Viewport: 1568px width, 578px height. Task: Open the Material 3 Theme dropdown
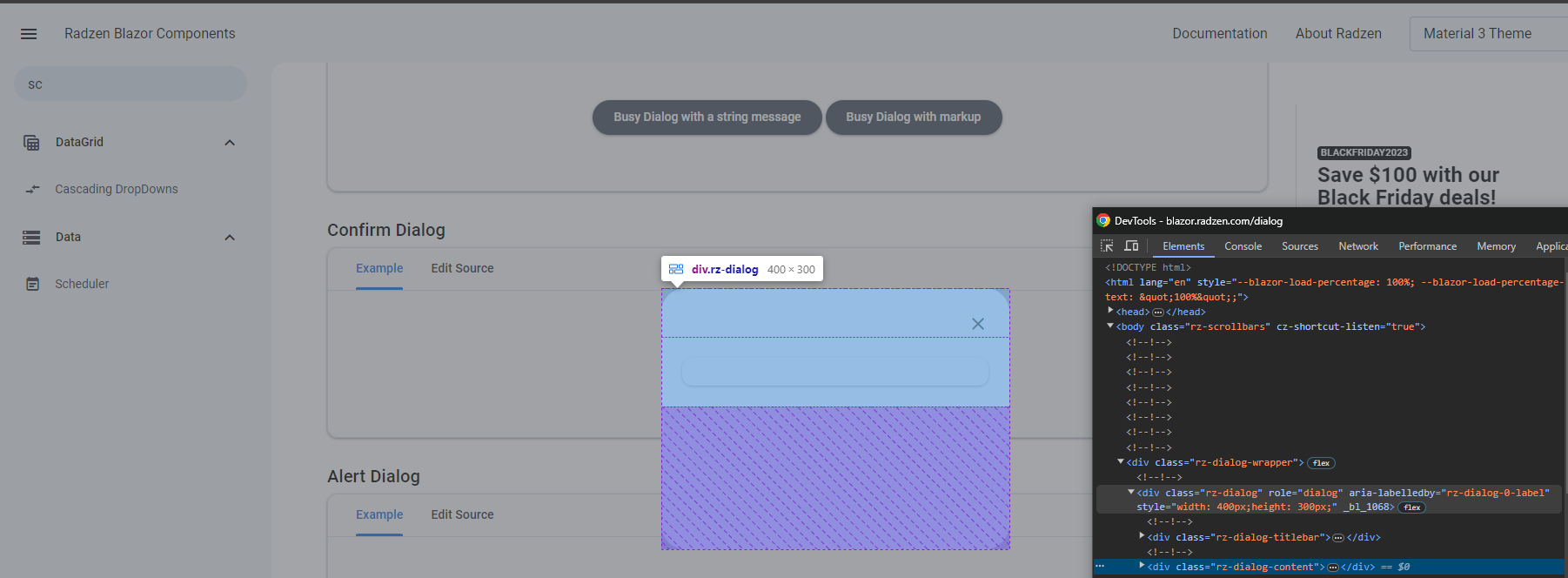coord(1488,34)
